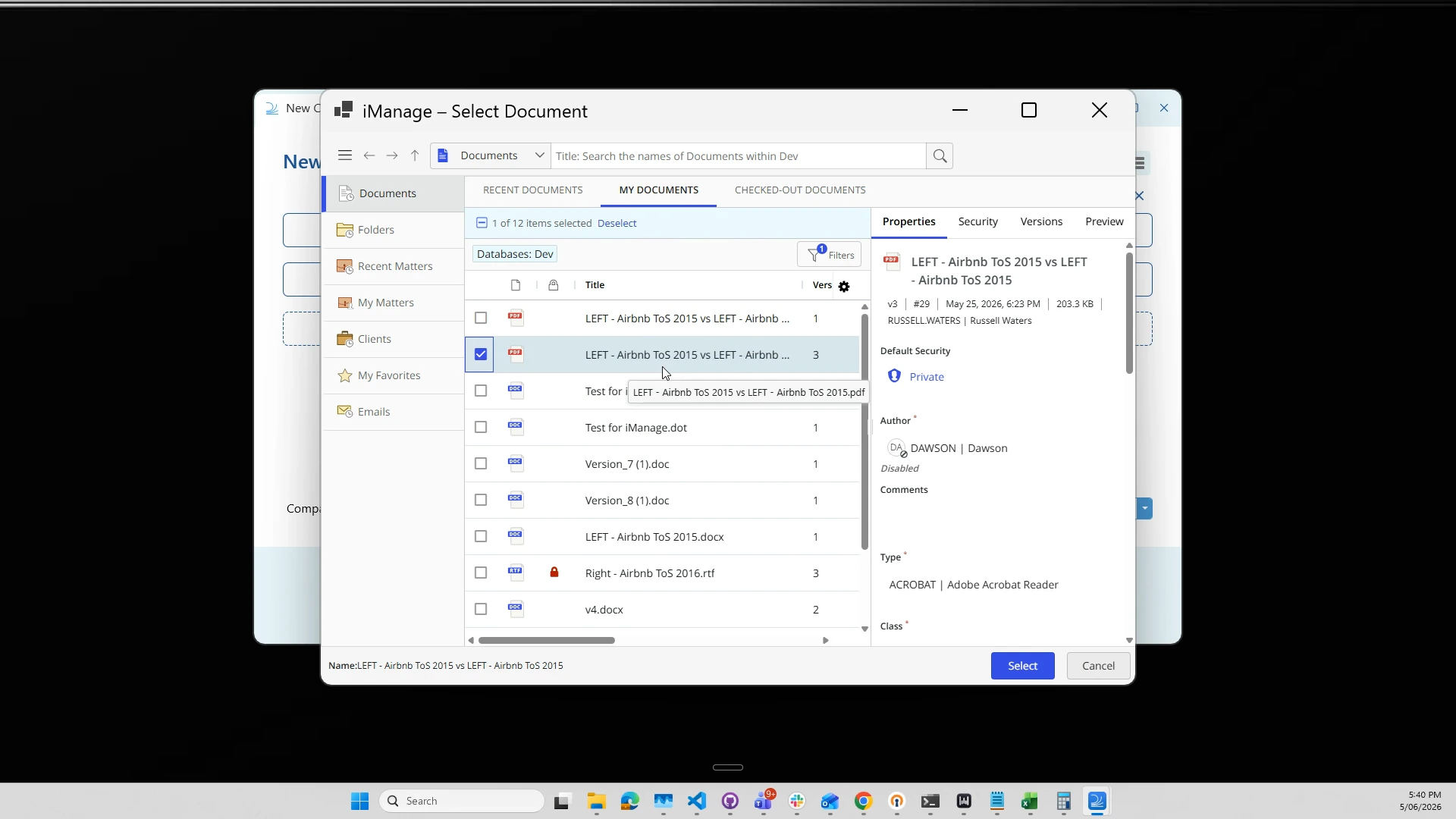Select My Matters in the sidebar
1456x819 pixels.
coord(394,303)
